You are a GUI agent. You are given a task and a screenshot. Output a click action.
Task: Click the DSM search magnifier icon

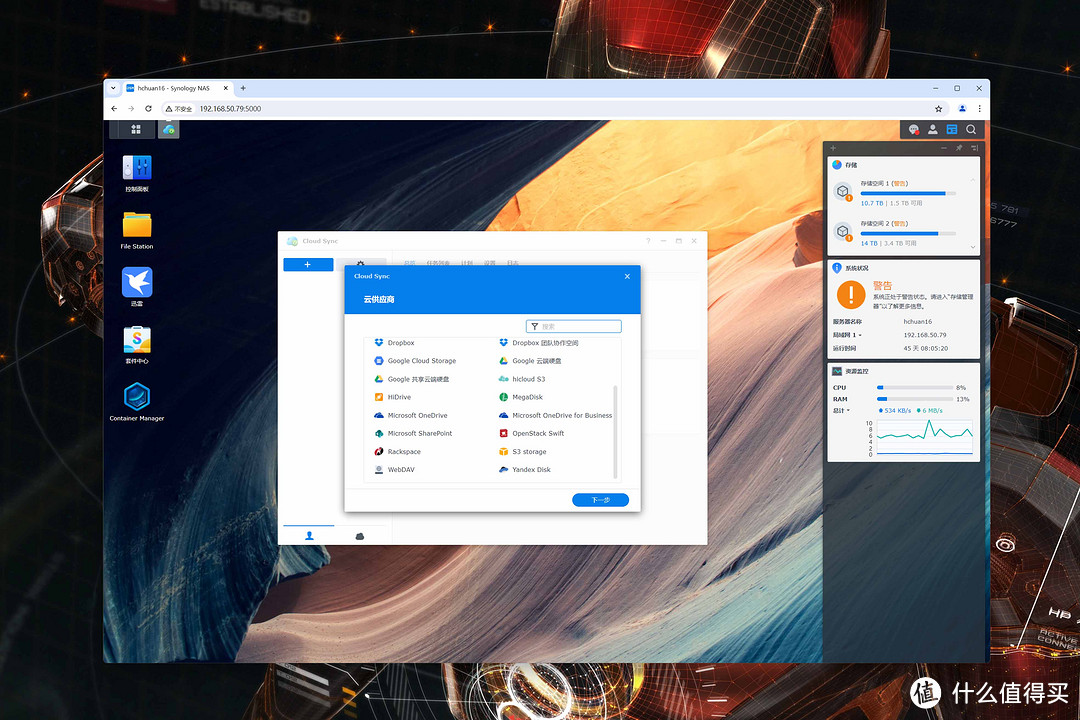click(971, 129)
